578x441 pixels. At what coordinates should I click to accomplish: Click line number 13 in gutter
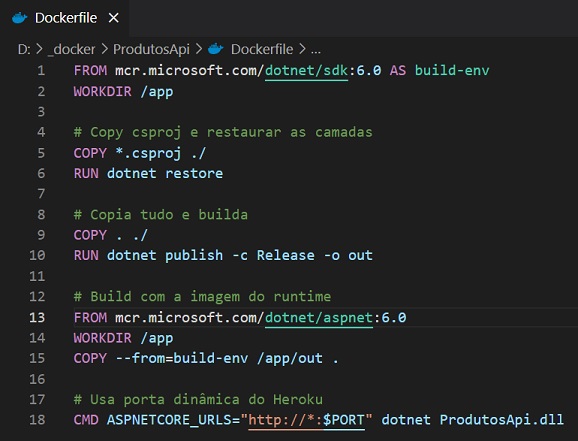click(37, 317)
